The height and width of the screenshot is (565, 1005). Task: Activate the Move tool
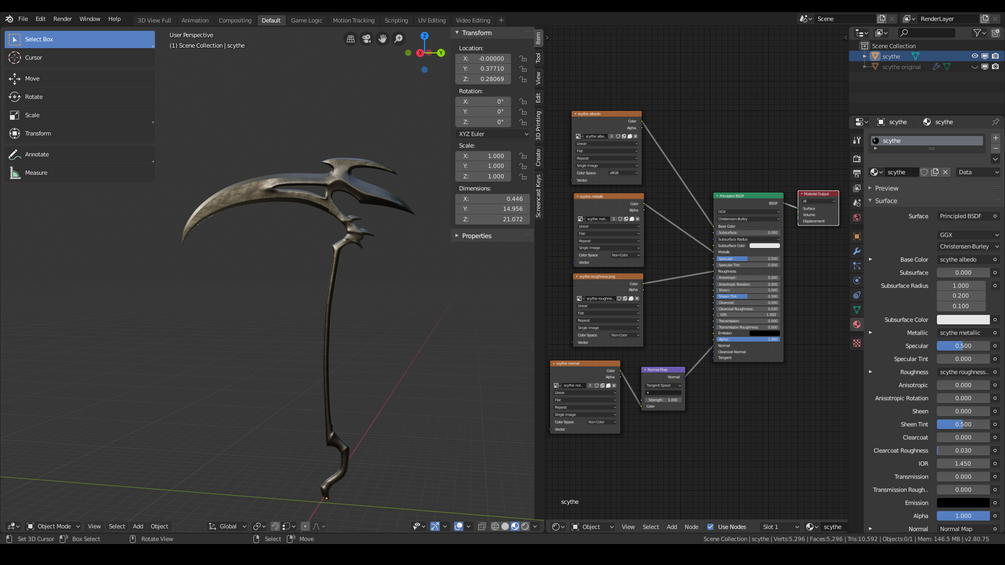coord(32,78)
